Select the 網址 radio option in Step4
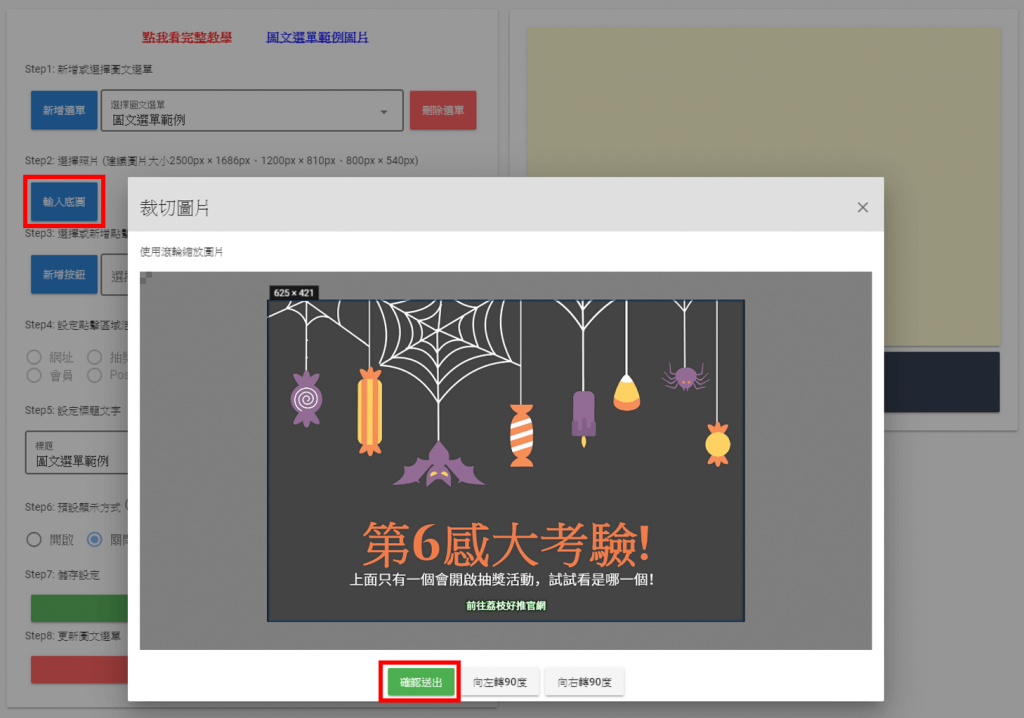The width and height of the screenshot is (1024, 718). click(x=34, y=358)
